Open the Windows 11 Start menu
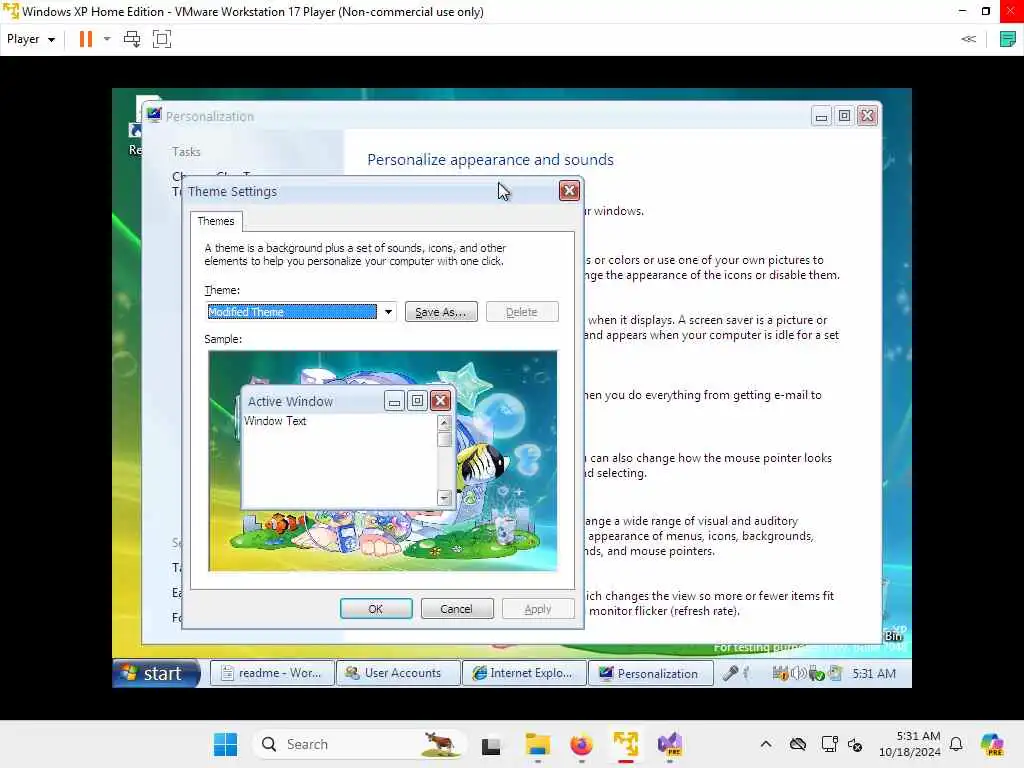 pos(226,744)
